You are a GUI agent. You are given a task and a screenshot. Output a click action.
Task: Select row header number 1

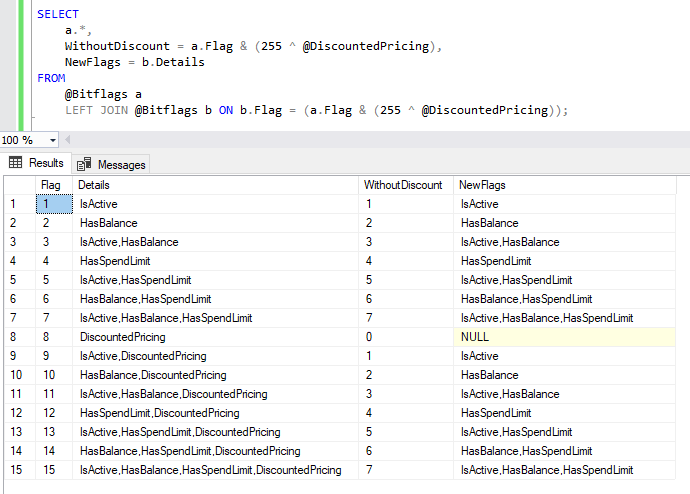click(x=19, y=204)
